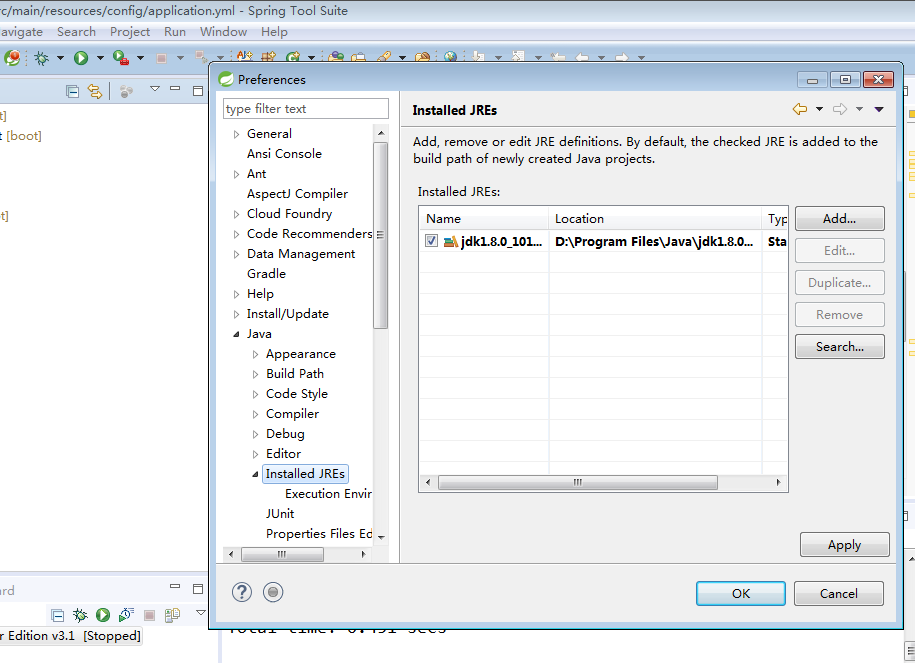Open the Debug dropdown arrow in the main toolbar
Image resolution: width=915 pixels, height=663 pixels.
pyautogui.click(x=60, y=58)
